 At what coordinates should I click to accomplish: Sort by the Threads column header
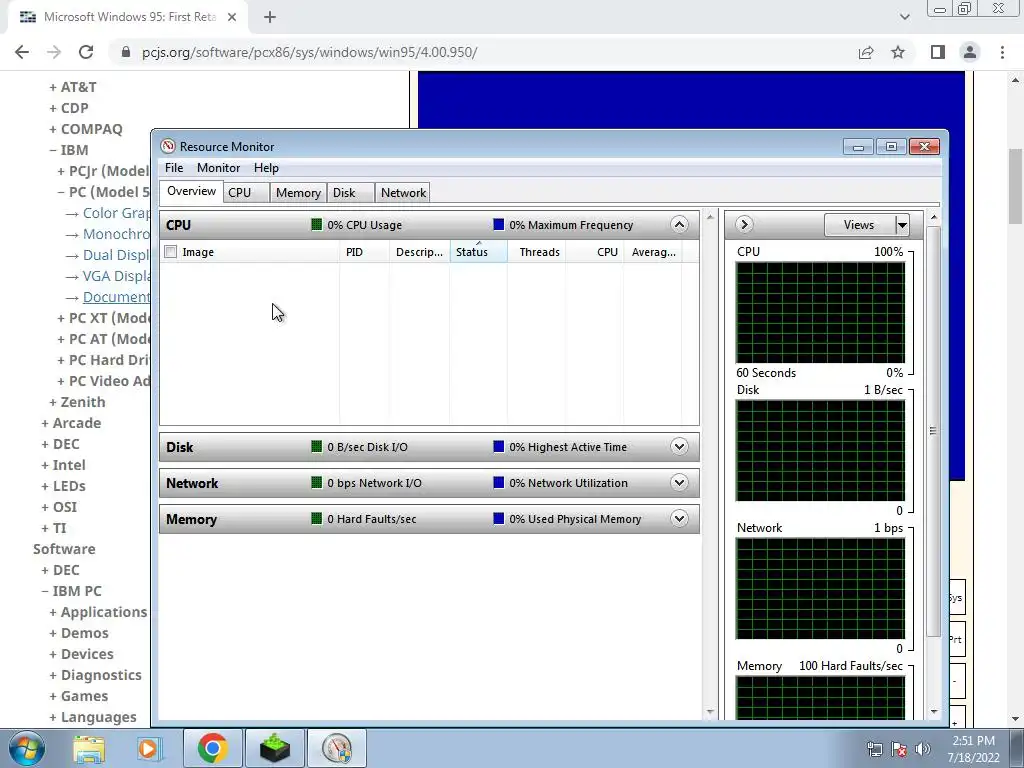[x=537, y=252]
